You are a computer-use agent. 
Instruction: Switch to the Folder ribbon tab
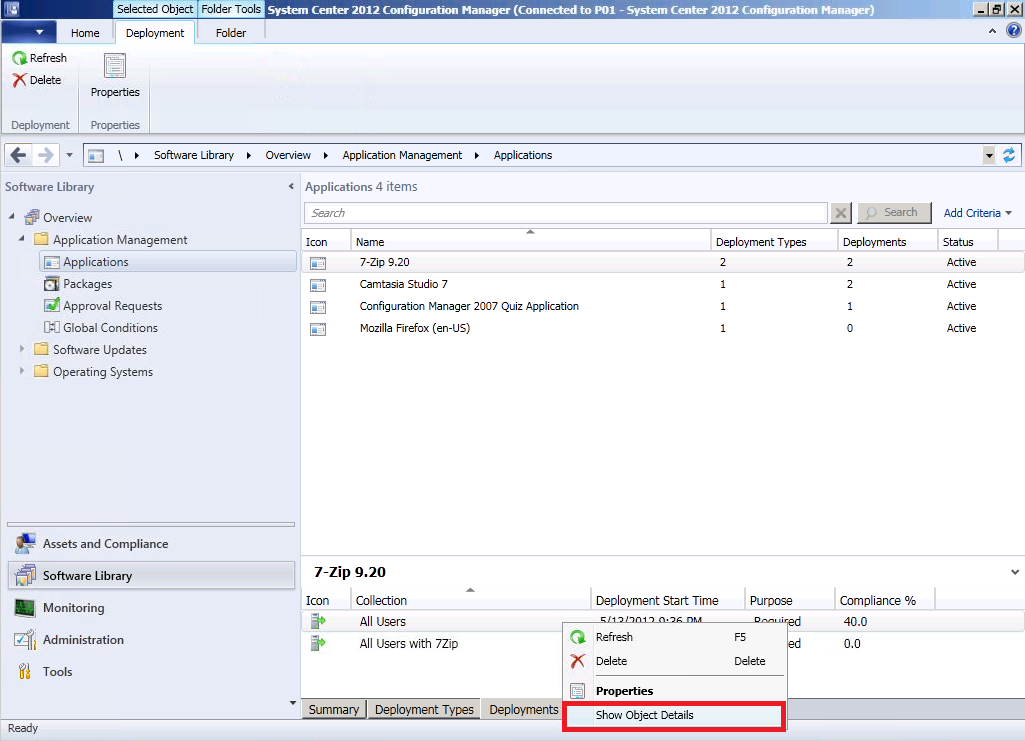(231, 33)
